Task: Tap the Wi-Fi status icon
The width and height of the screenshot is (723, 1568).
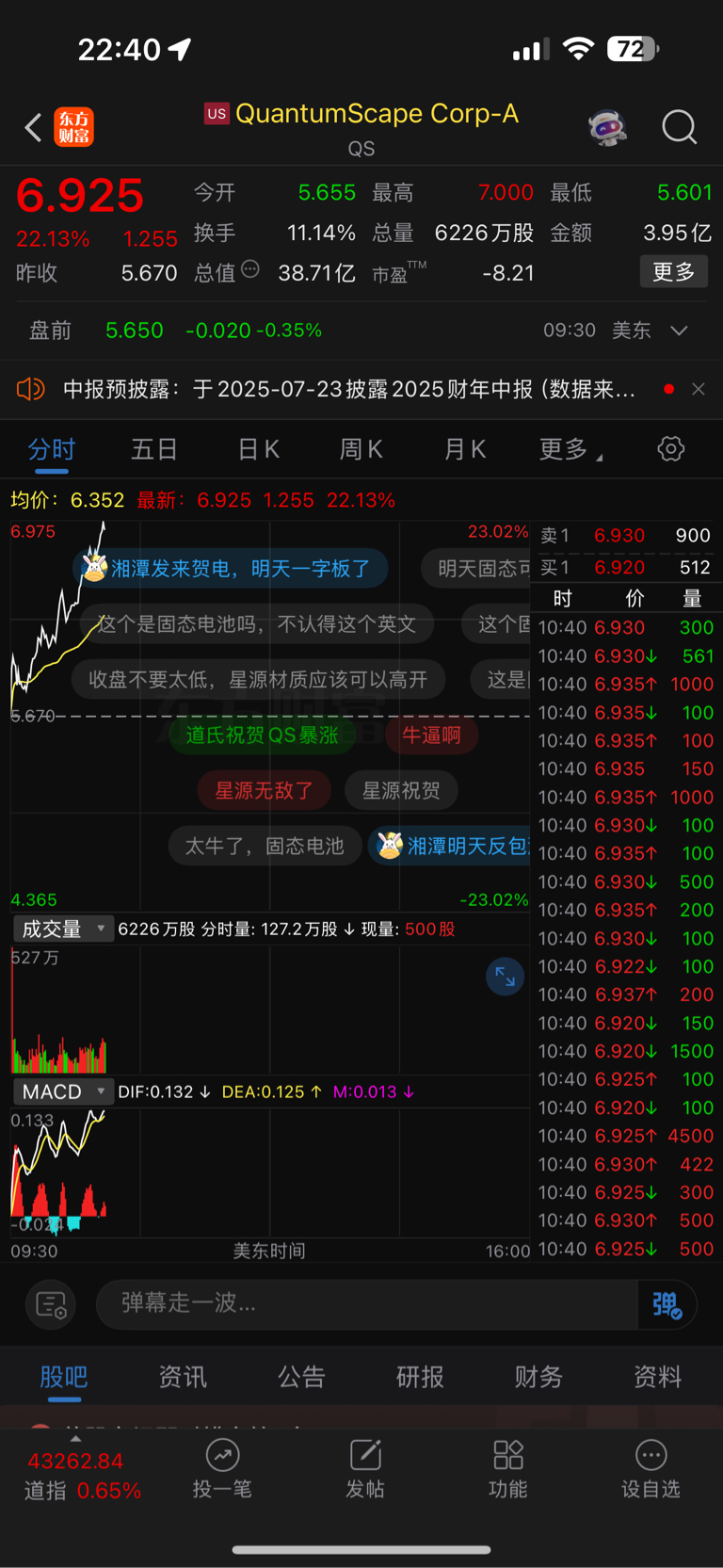Action: click(578, 49)
